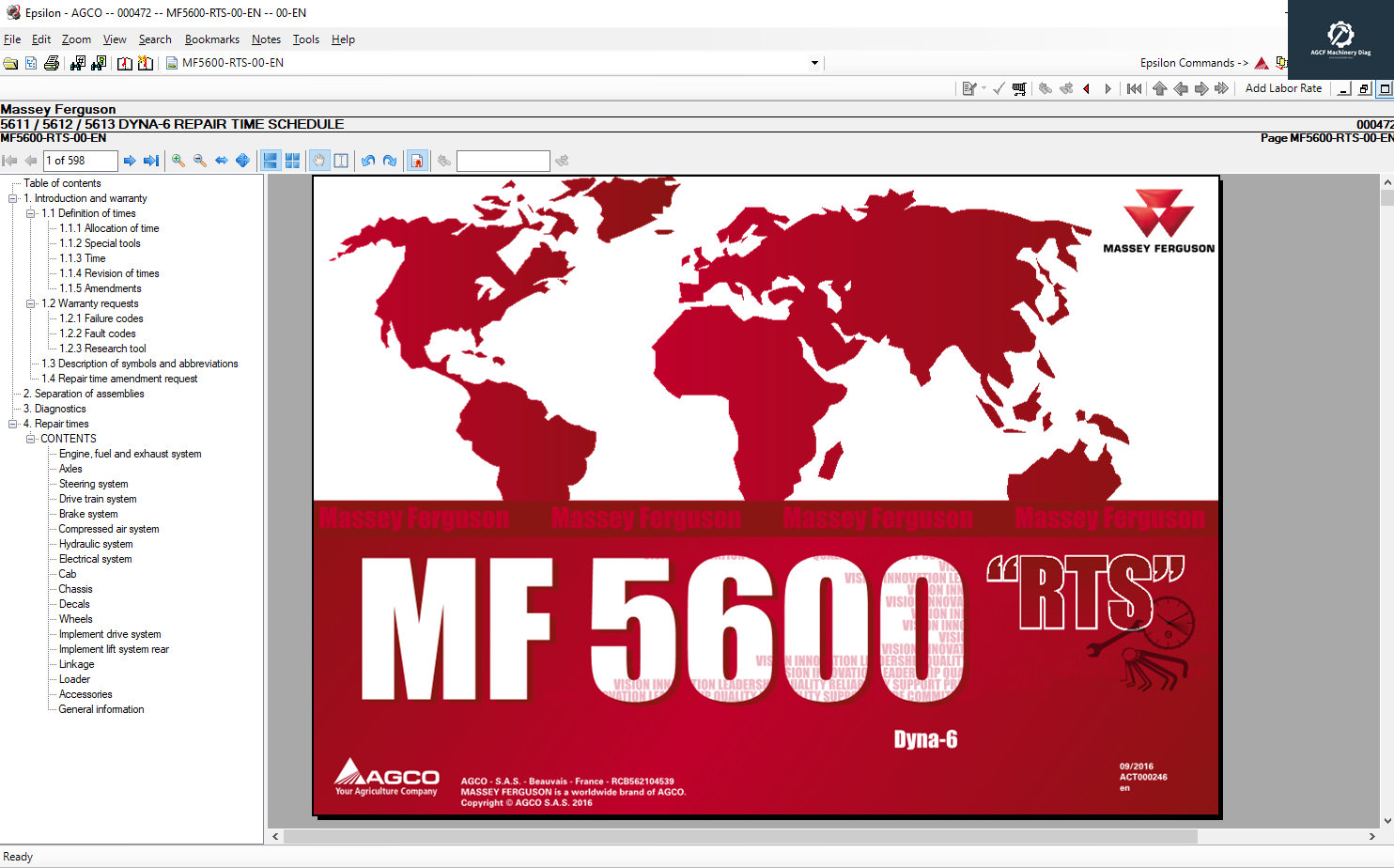Click the zoom out magnifier icon
Screen dimensions: 1394x868
200,161
